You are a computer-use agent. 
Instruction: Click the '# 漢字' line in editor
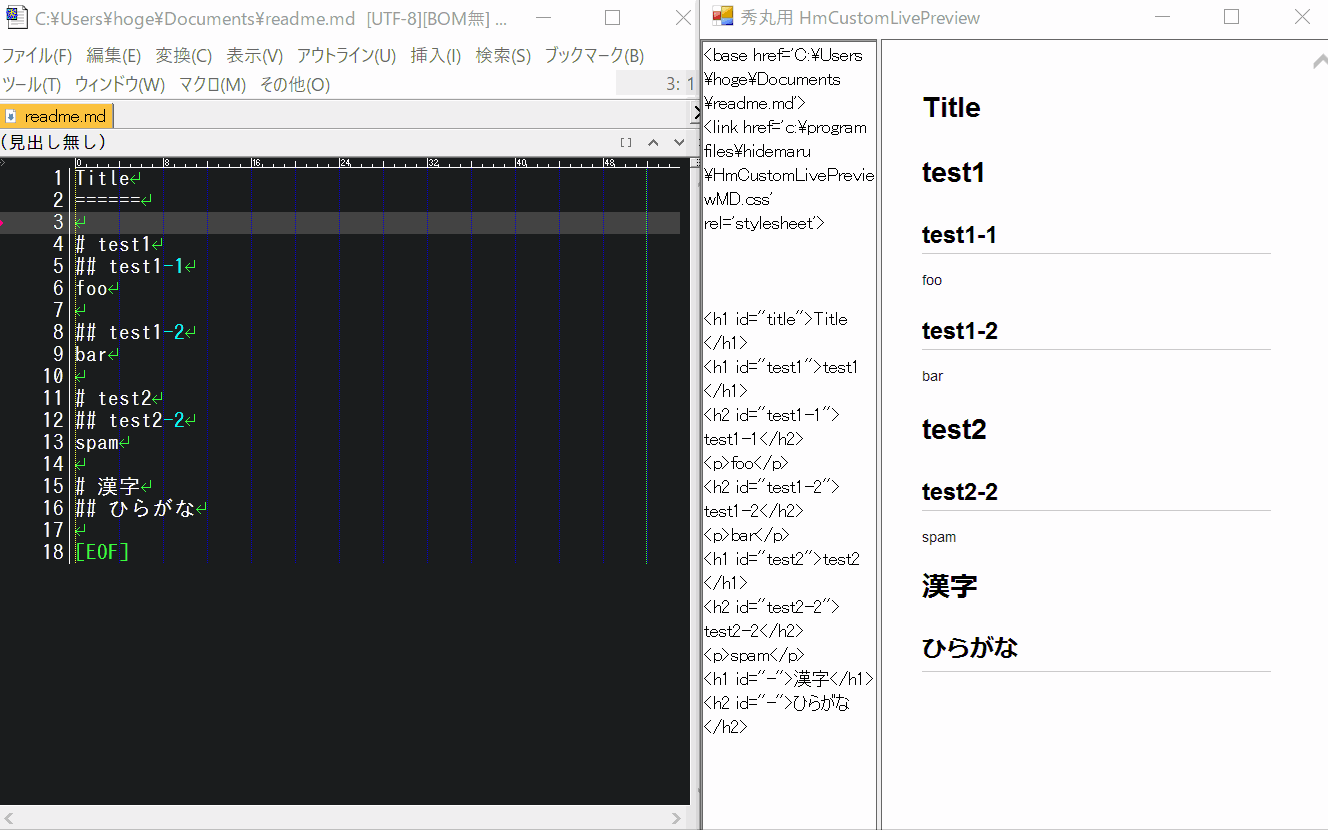coord(108,487)
